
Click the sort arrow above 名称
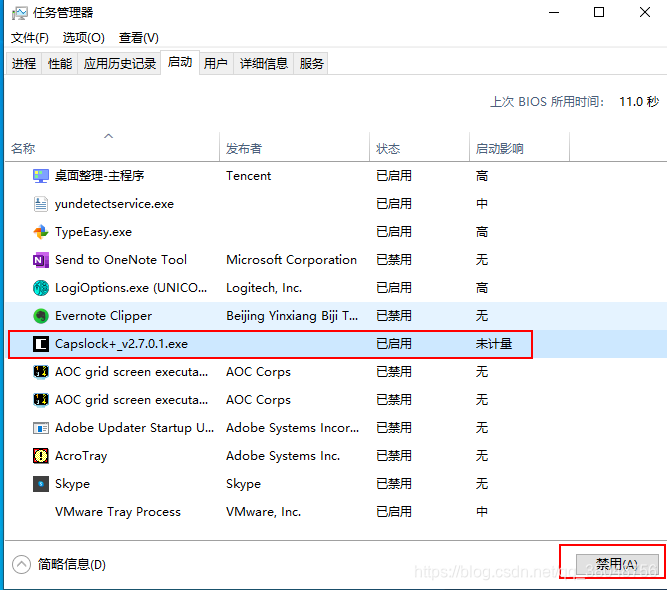[108, 136]
